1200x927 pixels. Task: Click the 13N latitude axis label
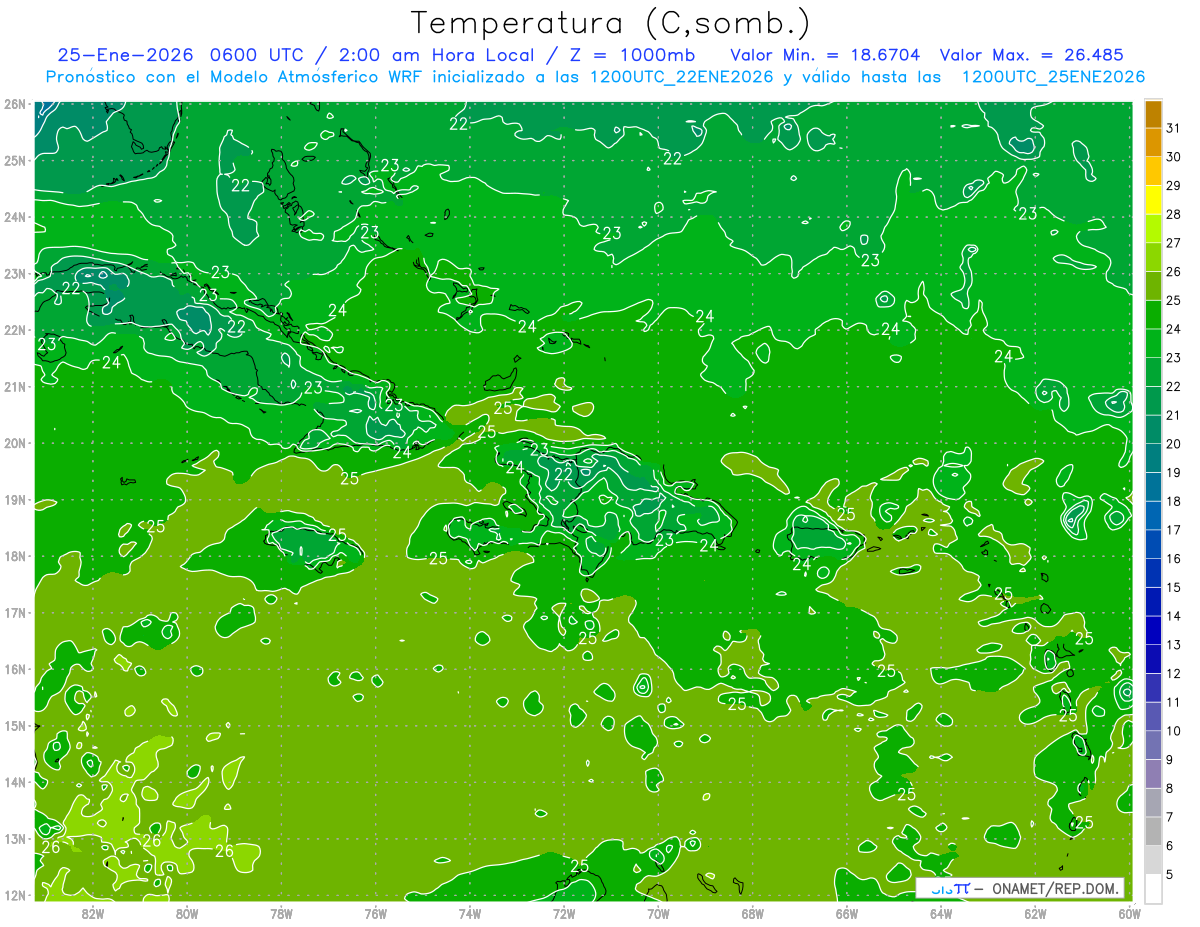(x=15, y=838)
